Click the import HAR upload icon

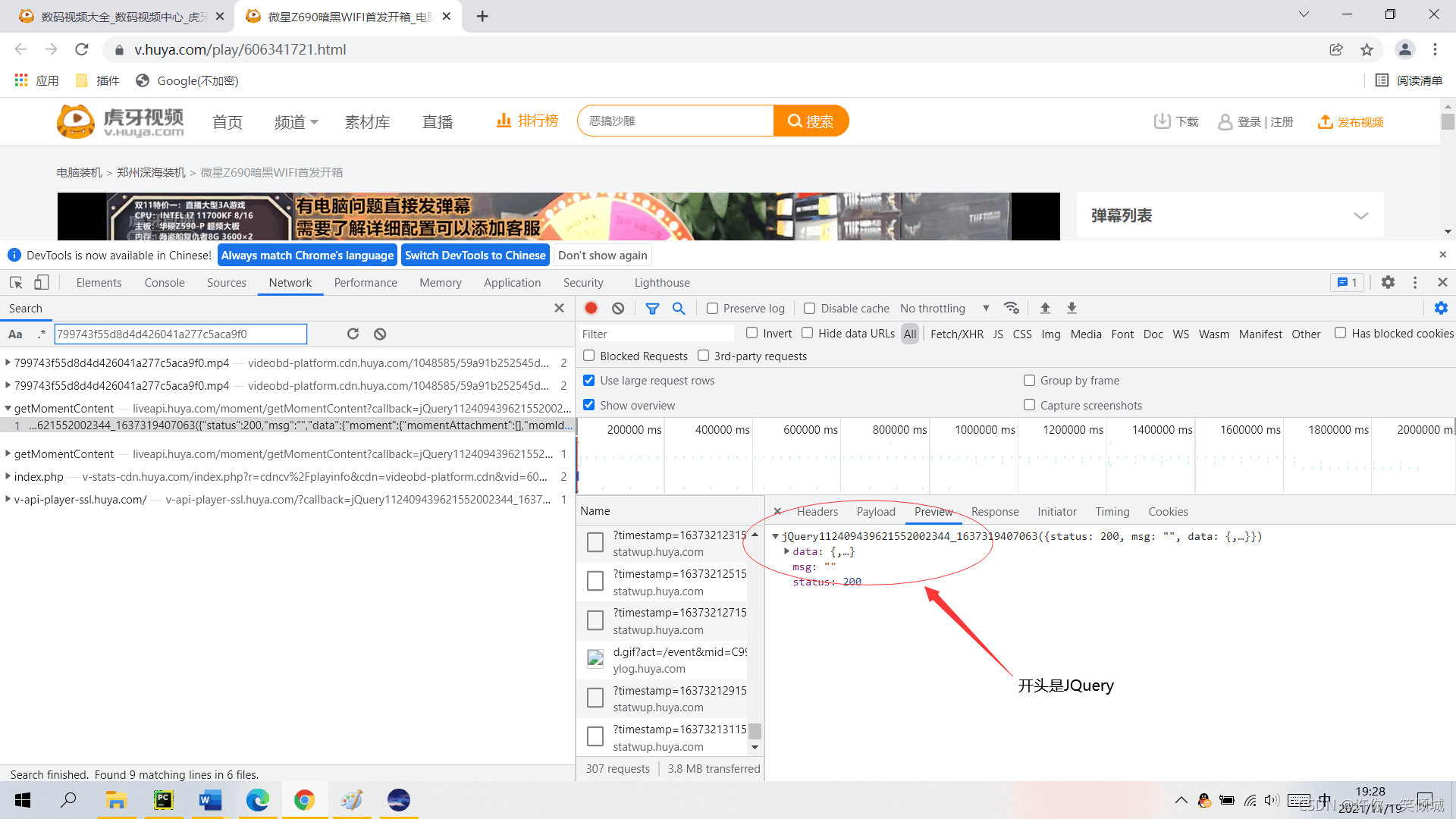(x=1045, y=308)
